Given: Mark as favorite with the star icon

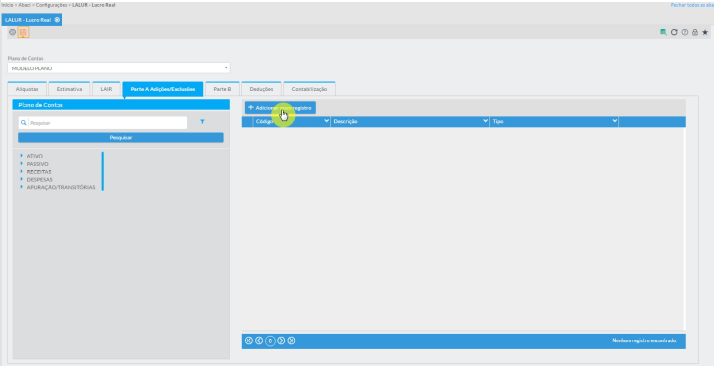Looking at the screenshot, I should [x=705, y=32].
